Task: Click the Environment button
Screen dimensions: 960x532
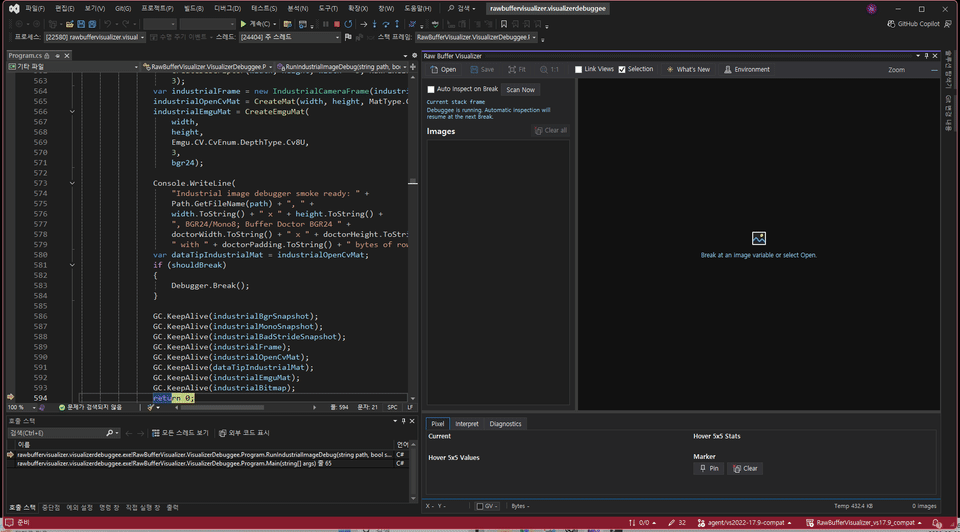Action: coord(746,69)
